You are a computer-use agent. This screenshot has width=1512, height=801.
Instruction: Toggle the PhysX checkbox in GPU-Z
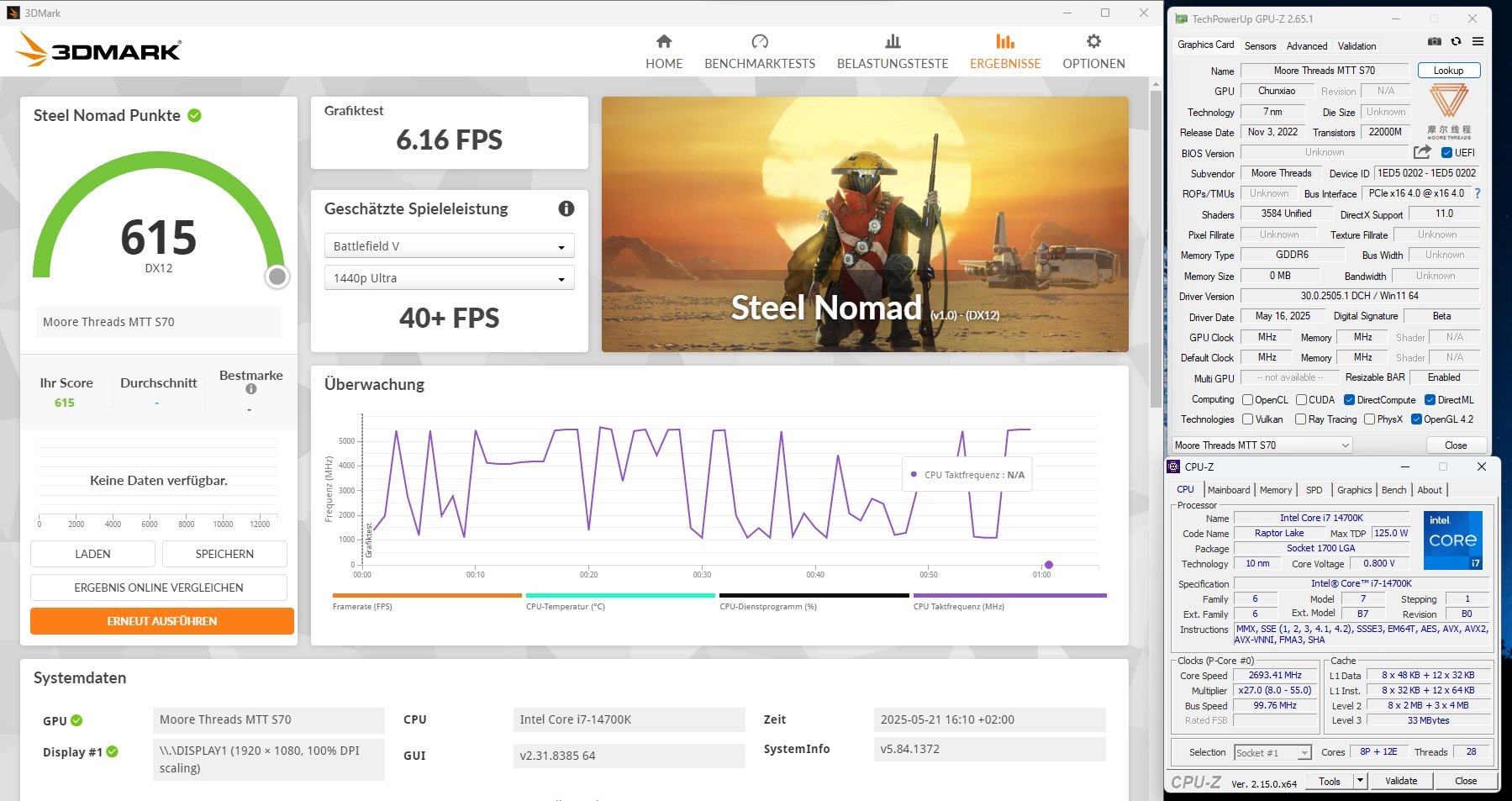(1369, 419)
